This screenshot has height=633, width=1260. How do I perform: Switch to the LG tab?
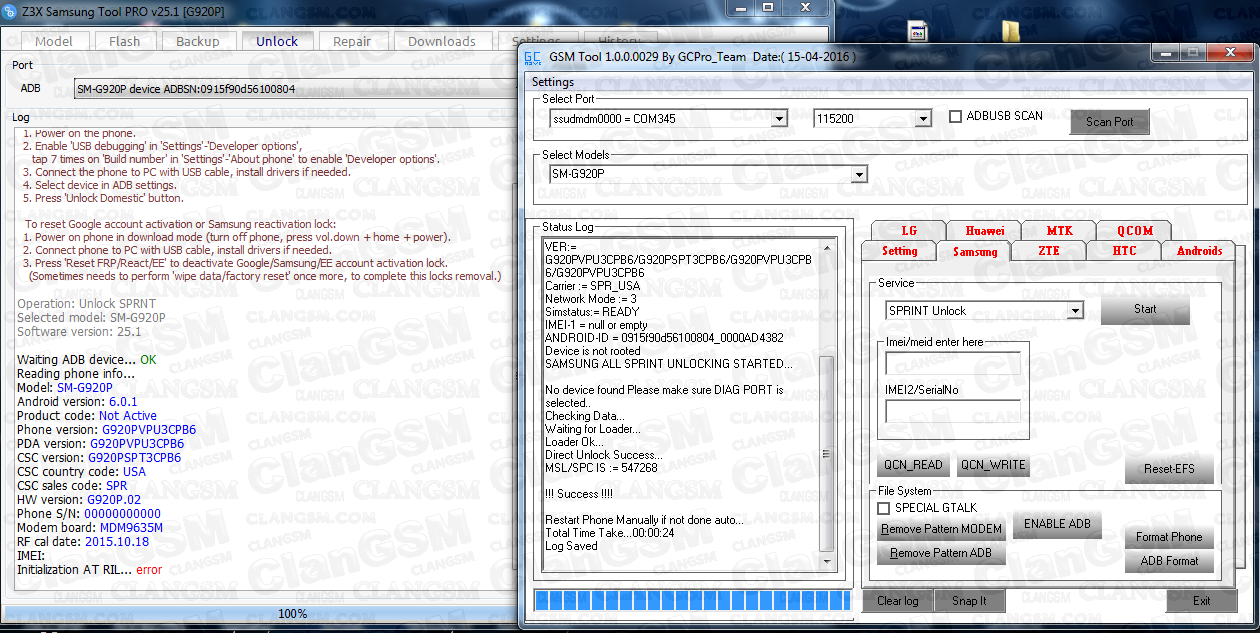tap(908, 230)
